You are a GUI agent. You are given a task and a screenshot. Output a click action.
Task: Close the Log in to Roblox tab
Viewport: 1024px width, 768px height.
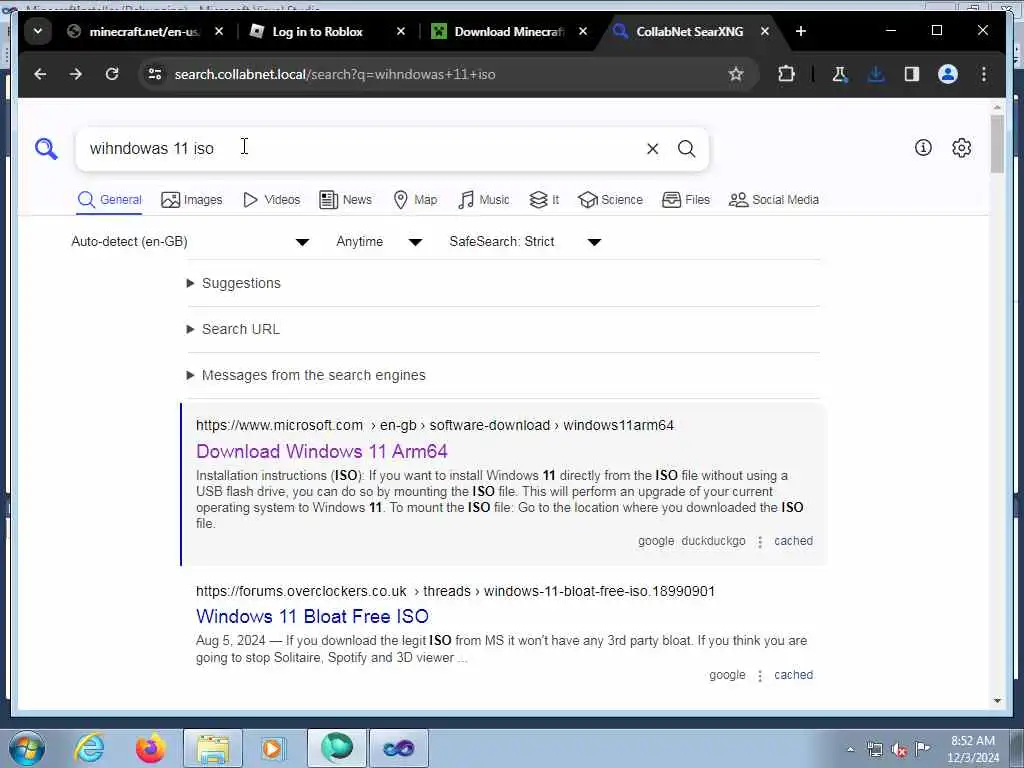401,31
